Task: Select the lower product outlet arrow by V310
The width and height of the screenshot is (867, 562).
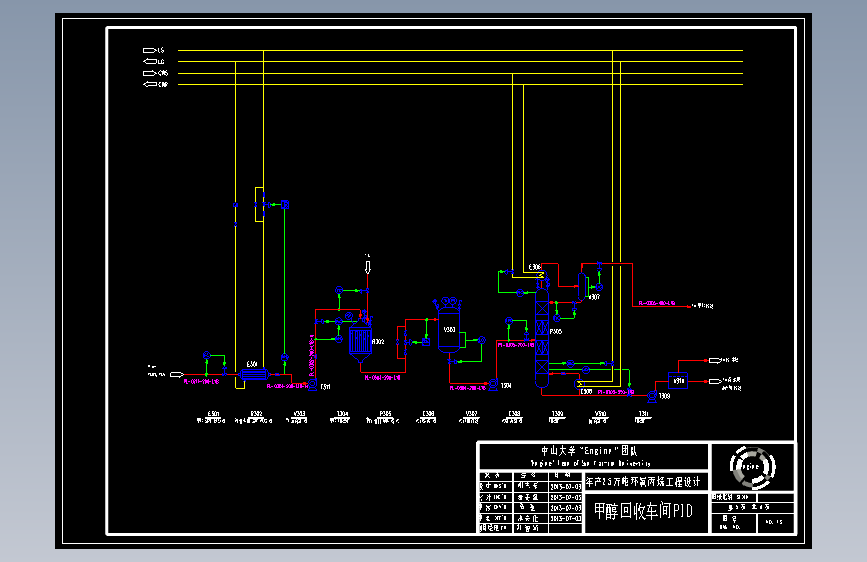Action: 714,381
